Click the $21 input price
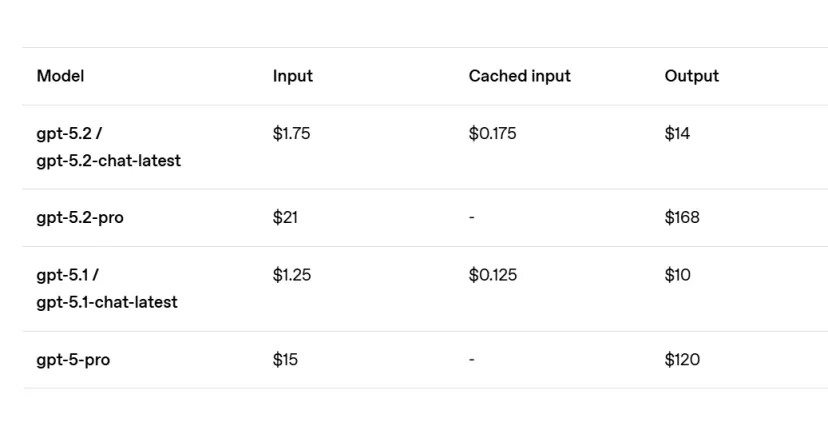Screen dimensions: 828x434 (285, 218)
